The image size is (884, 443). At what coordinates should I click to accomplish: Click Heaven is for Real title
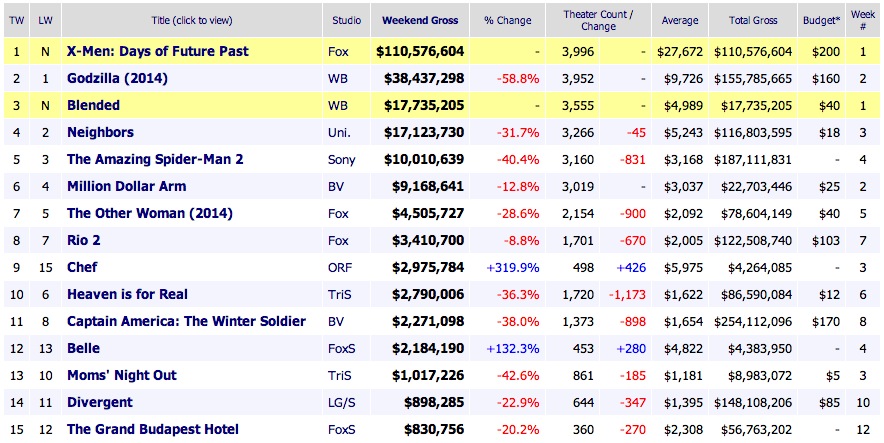tap(127, 294)
